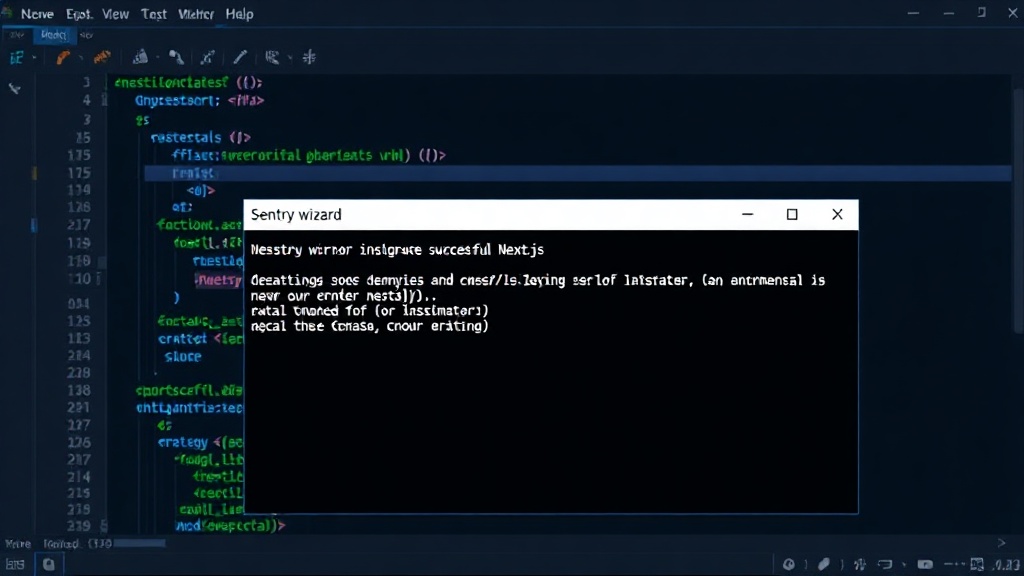The height and width of the screenshot is (576, 1024).
Task: Click the 'Mare' label in the bottom bar
Action: pyautogui.click(x=18, y=544)
